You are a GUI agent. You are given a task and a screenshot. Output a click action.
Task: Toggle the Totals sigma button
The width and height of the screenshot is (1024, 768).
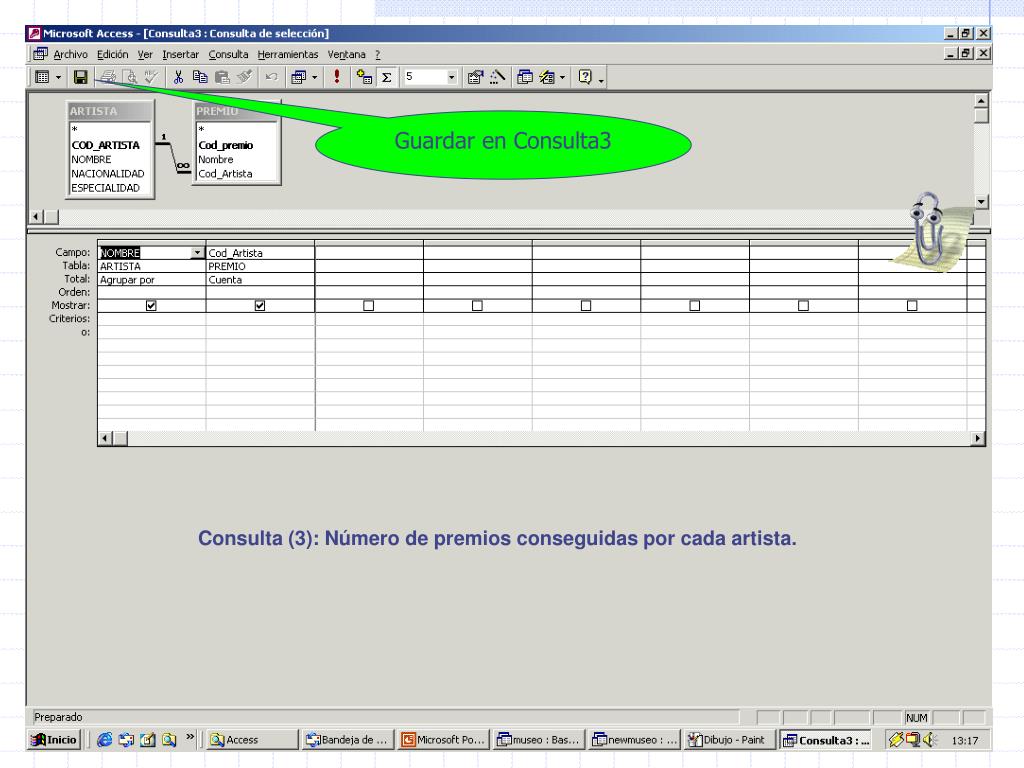click(x=387, y=77)
